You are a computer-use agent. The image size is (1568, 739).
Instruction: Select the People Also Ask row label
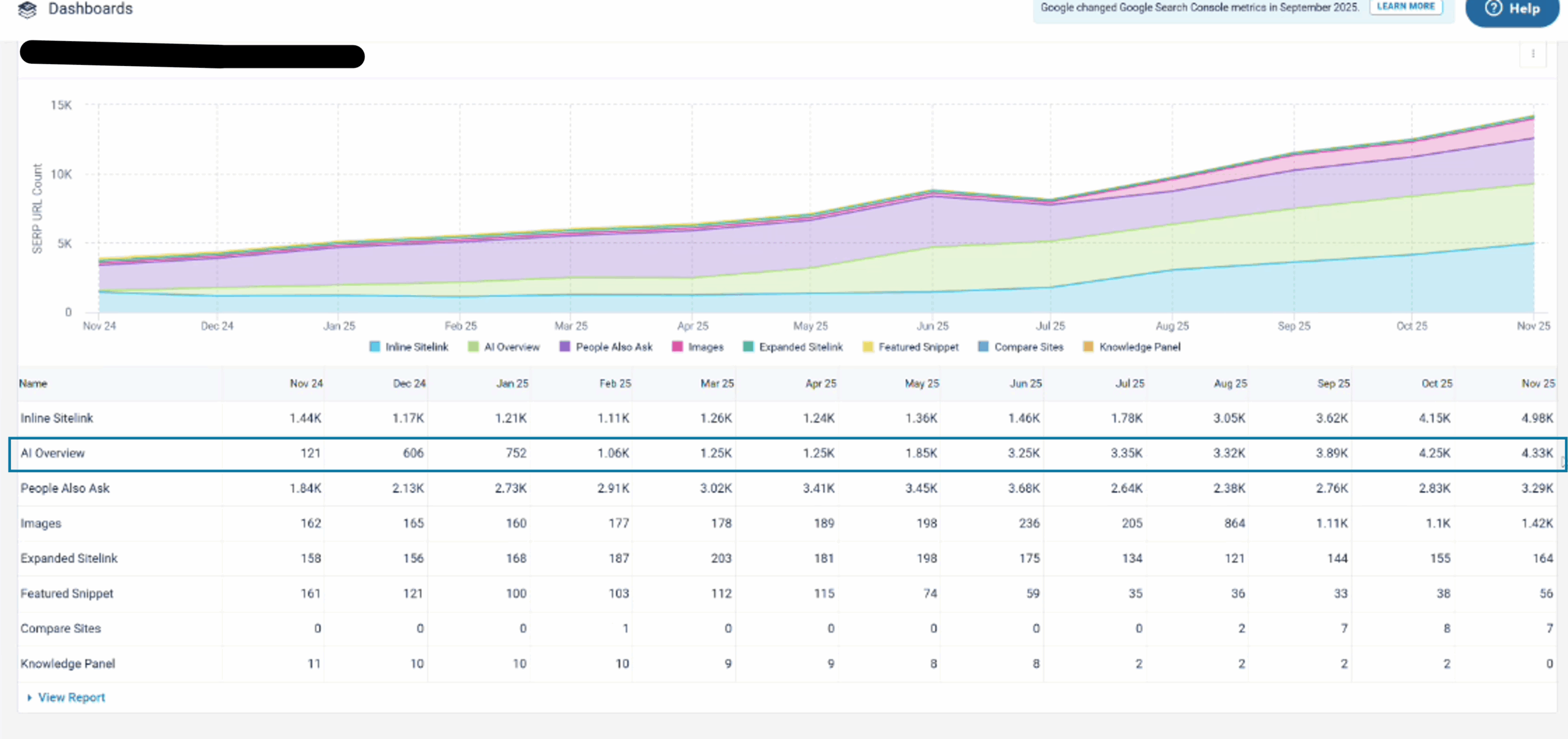(x=65, y=489)
